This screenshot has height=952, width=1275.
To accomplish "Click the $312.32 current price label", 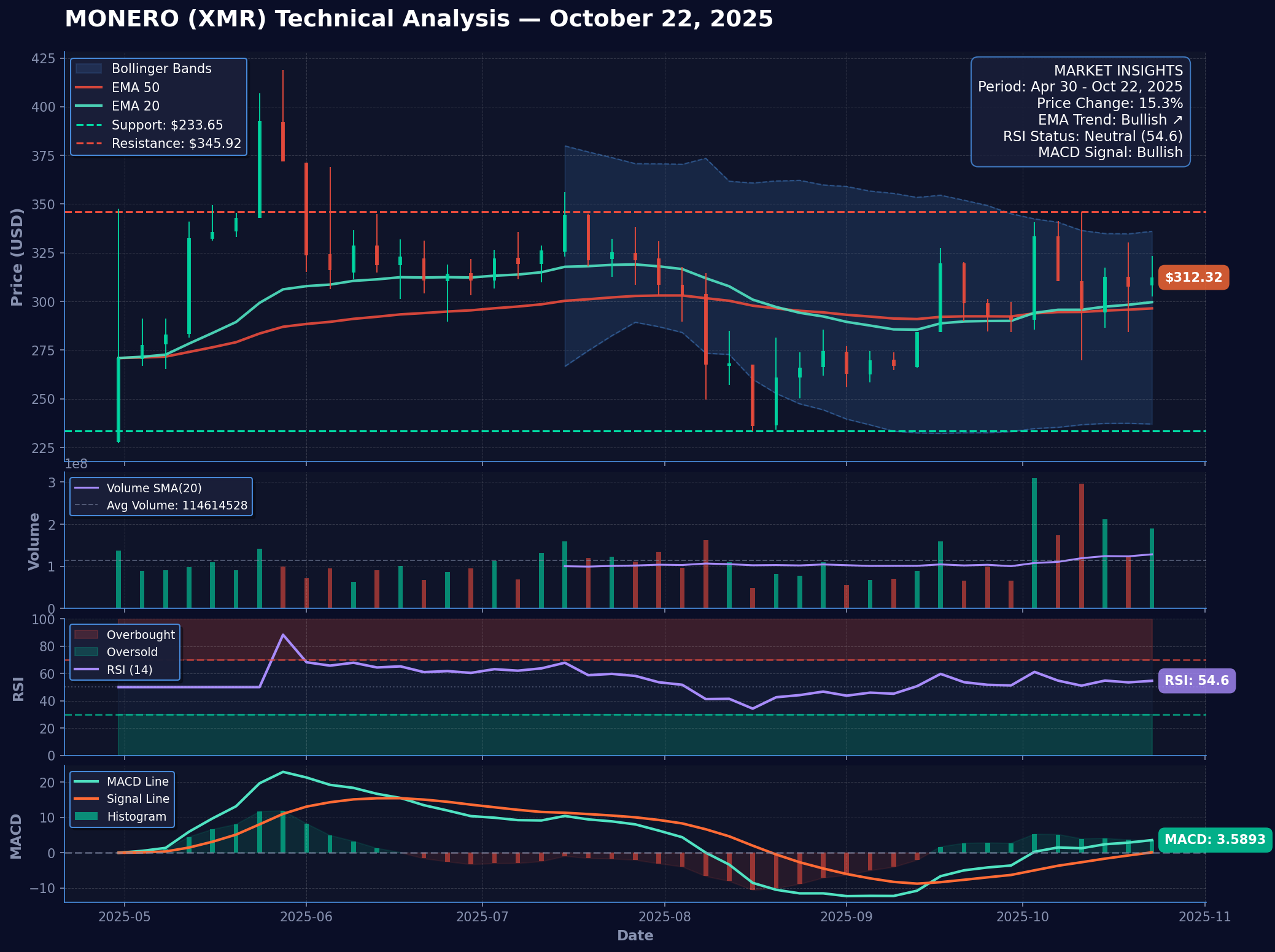I will (1193, 277).
